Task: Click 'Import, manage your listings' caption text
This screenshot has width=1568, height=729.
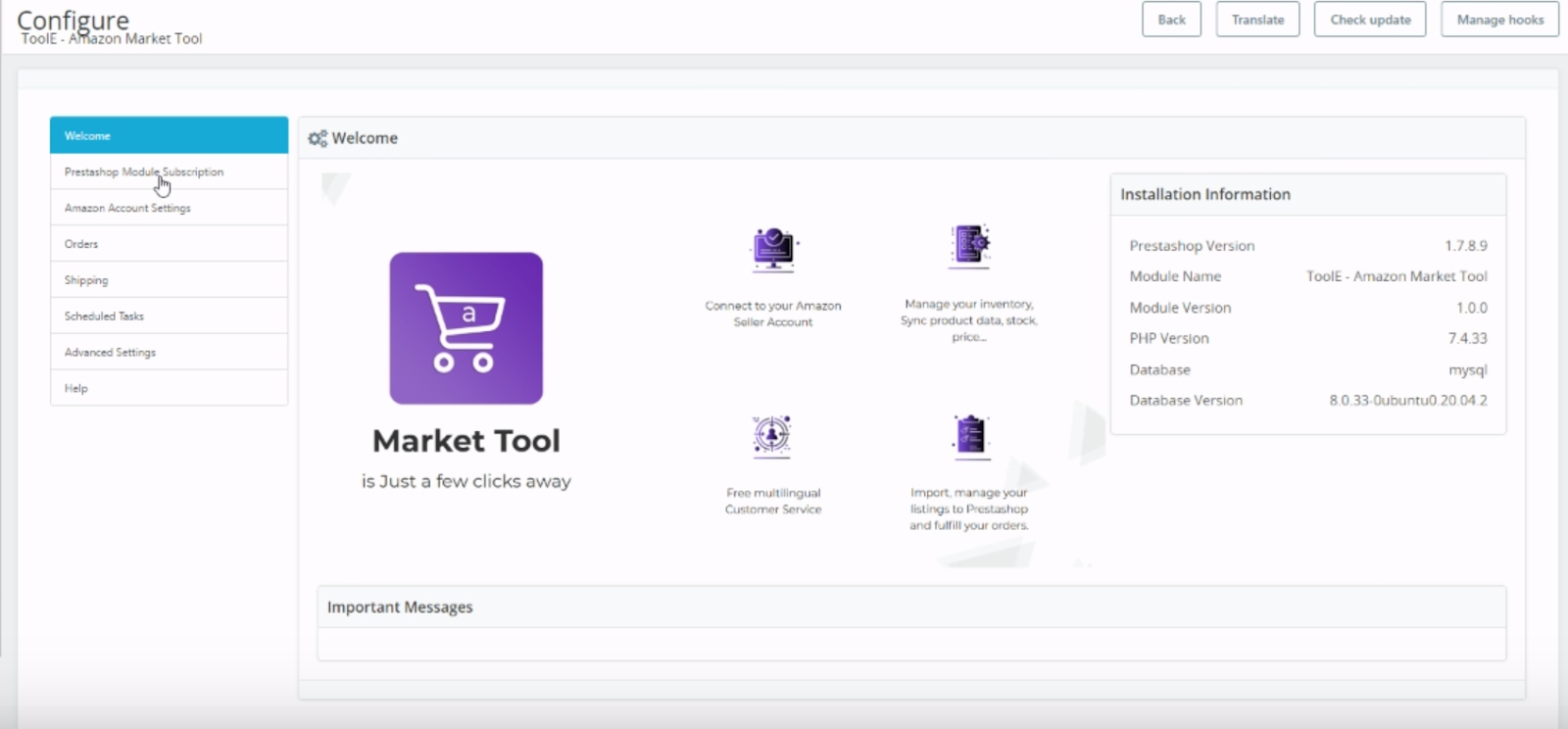Action: pyautogui.click(x=969, y=509)
